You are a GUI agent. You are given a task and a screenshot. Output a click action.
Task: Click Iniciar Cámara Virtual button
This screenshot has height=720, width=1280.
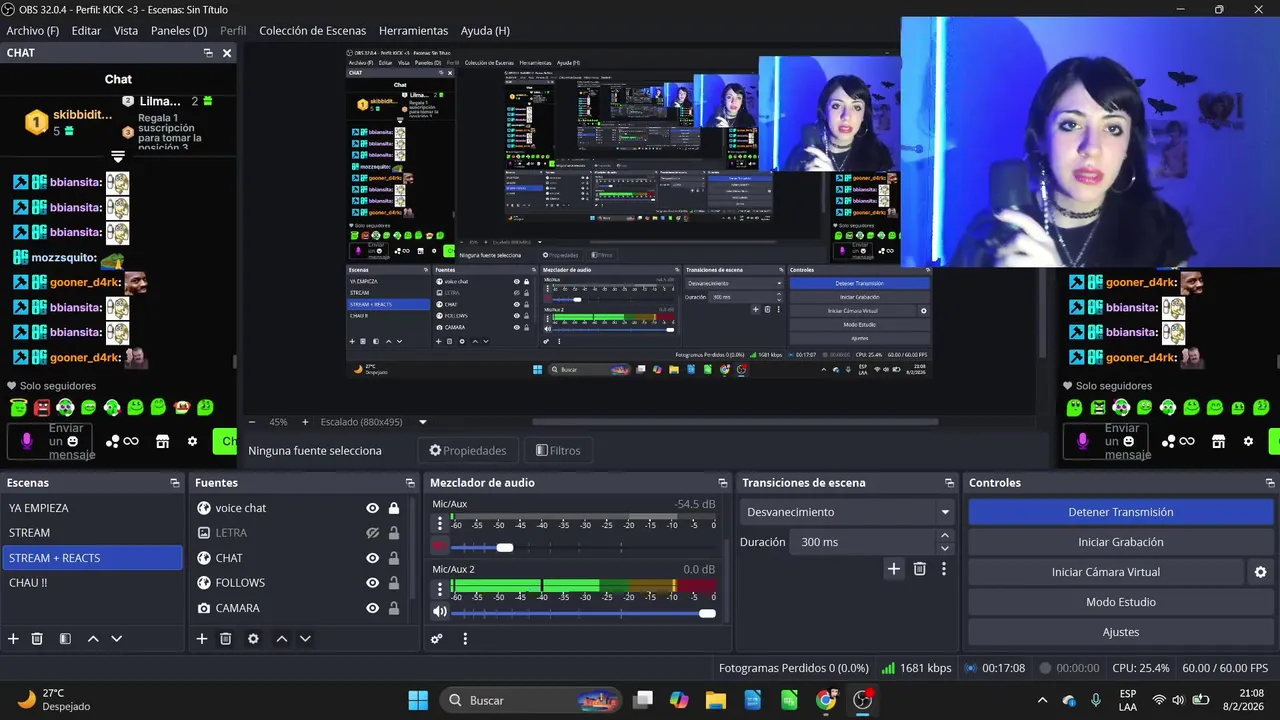1106,572
